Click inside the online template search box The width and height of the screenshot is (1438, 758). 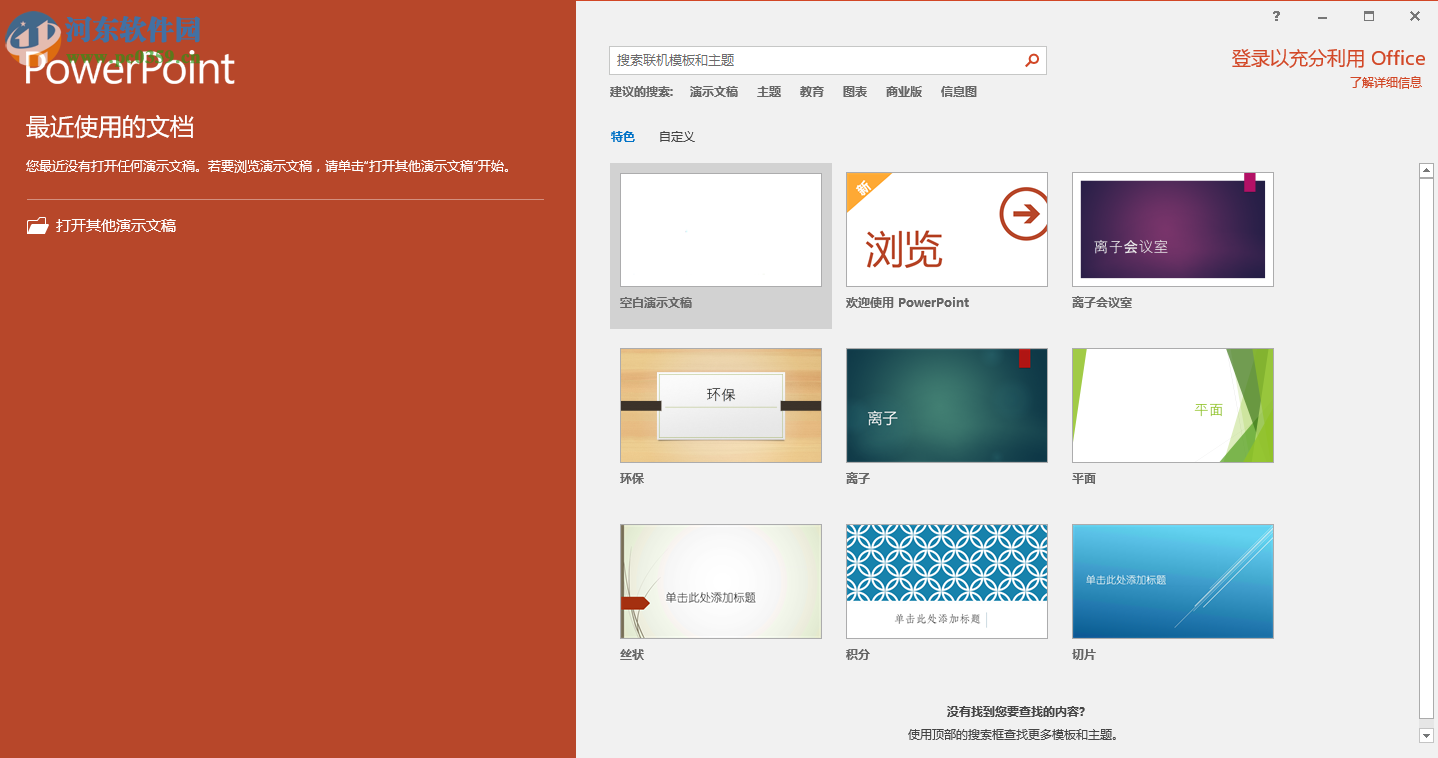pyautogui.click(x=810, y=60)
